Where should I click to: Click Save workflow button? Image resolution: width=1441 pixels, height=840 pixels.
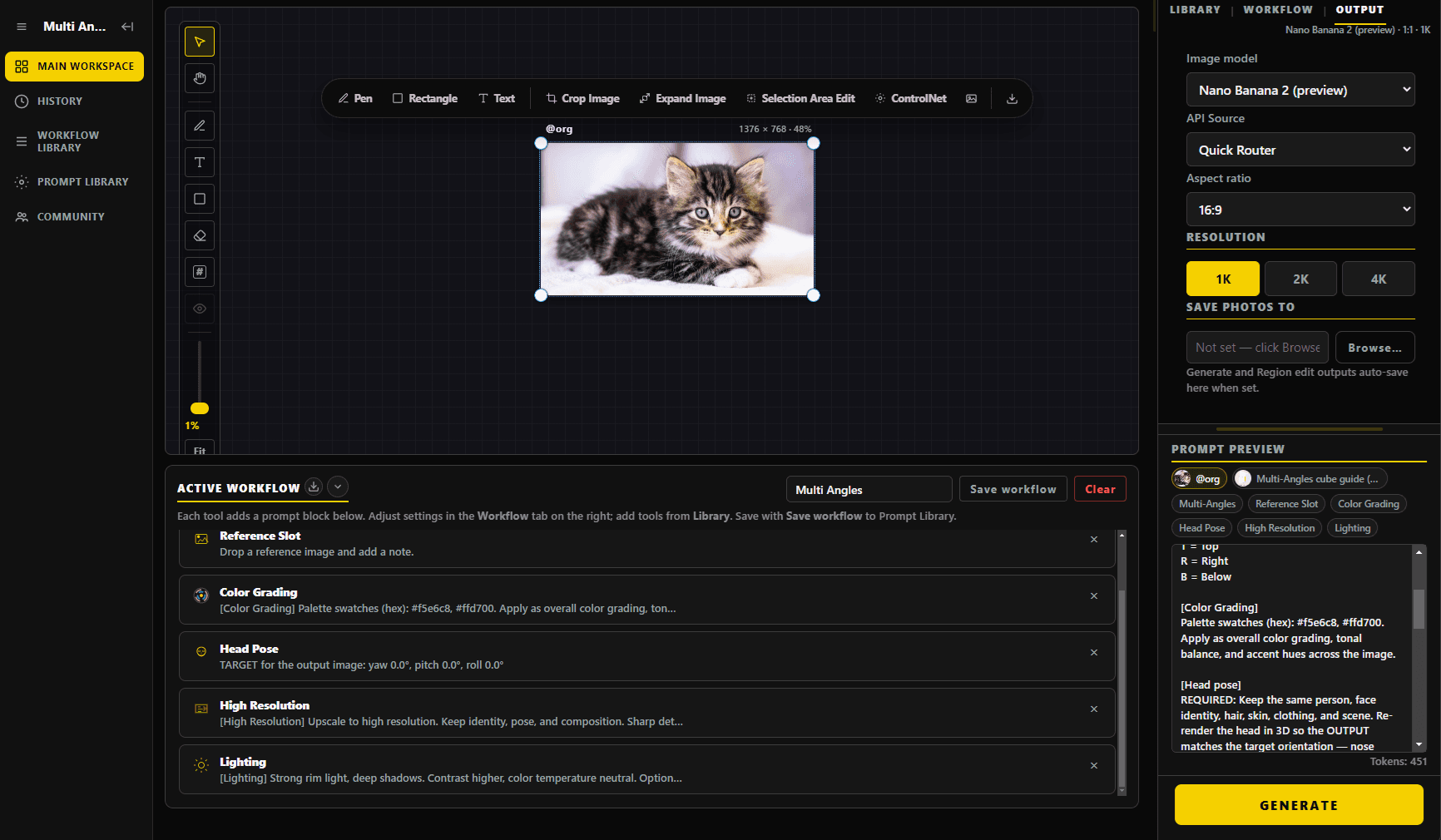[x=1013, y=489]
